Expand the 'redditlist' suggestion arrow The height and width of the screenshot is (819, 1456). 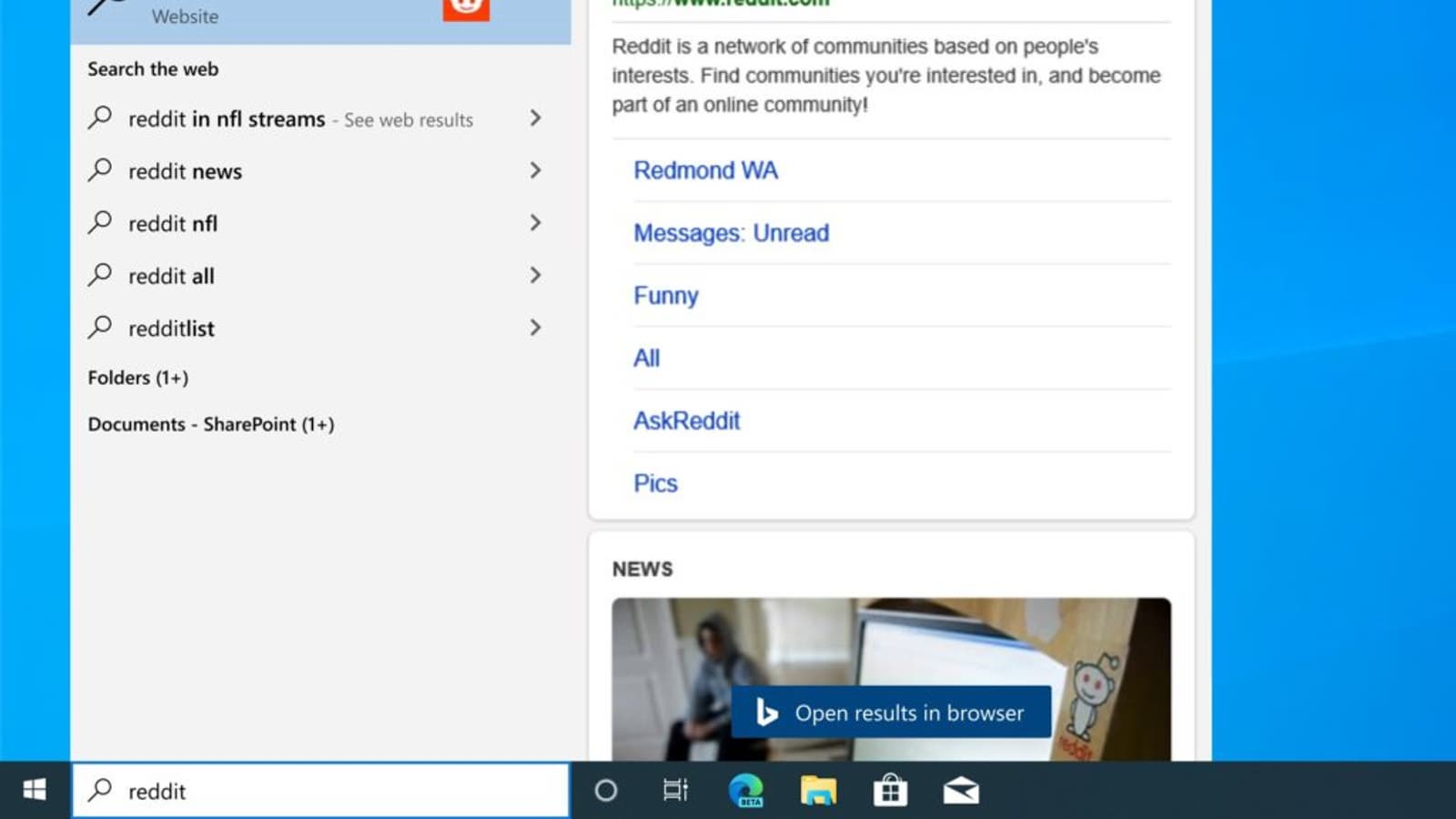535,328
